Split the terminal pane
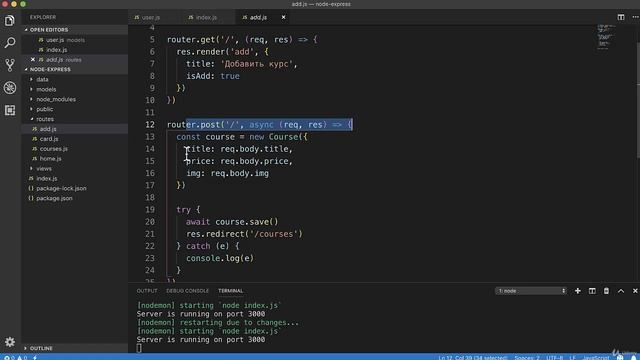 click(592, 291)
